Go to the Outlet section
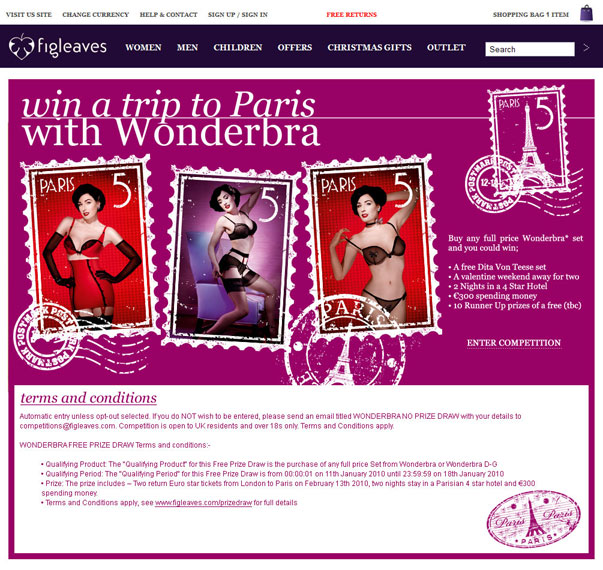Screen dimensions: 603x570 (446, 47)
